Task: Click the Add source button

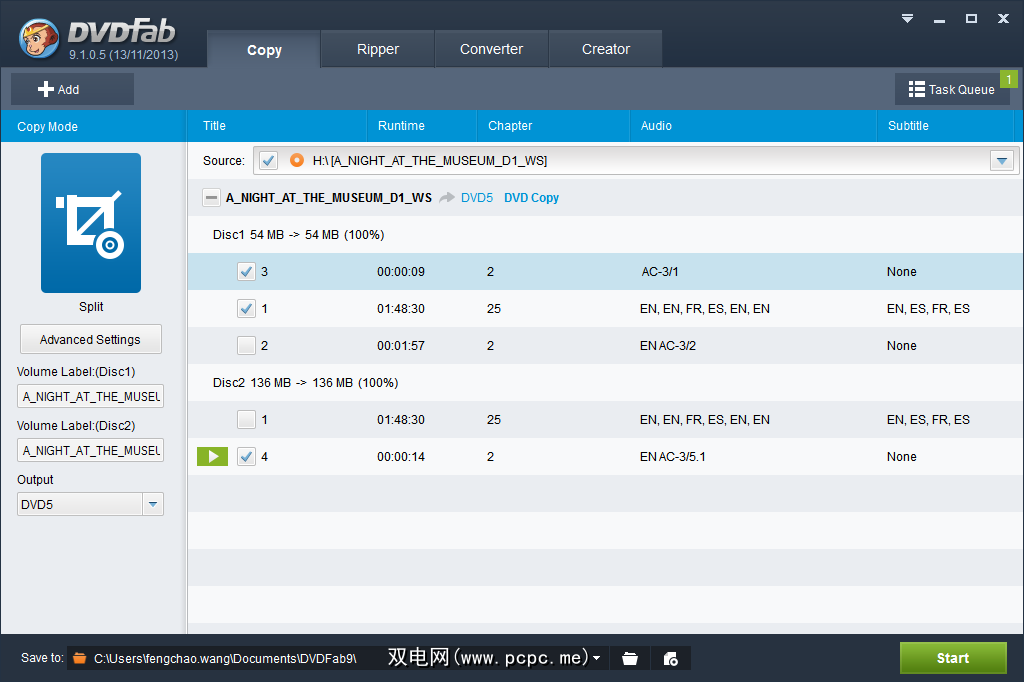Action: point(71,90)
